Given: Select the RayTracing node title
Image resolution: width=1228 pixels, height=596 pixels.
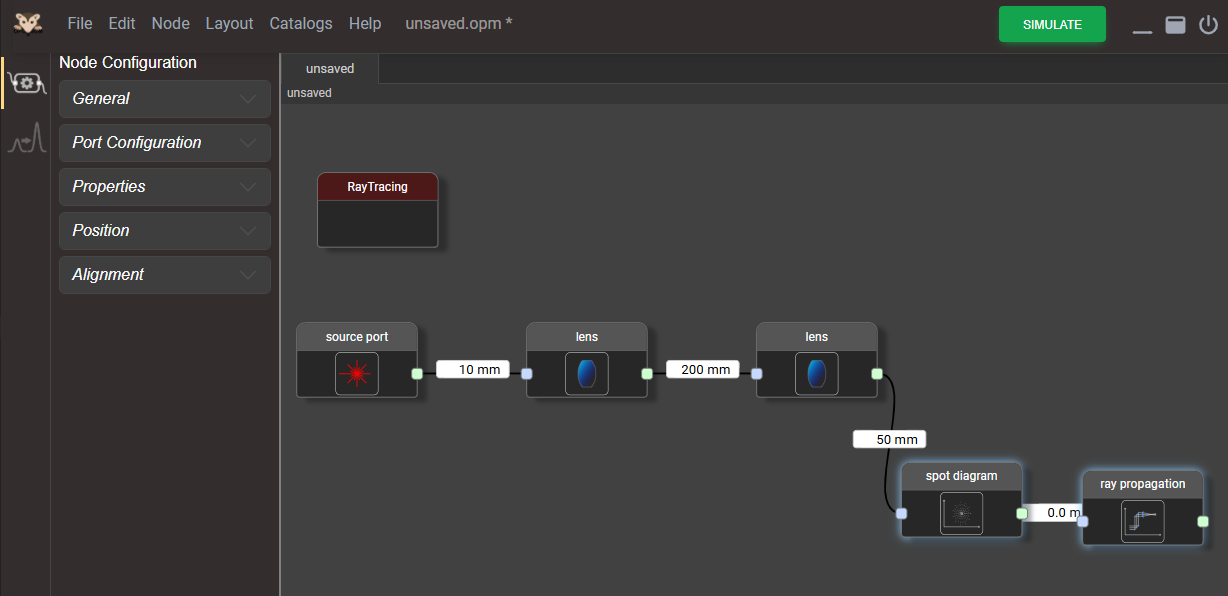Looking at the screenshot, I should click(378, 187).
